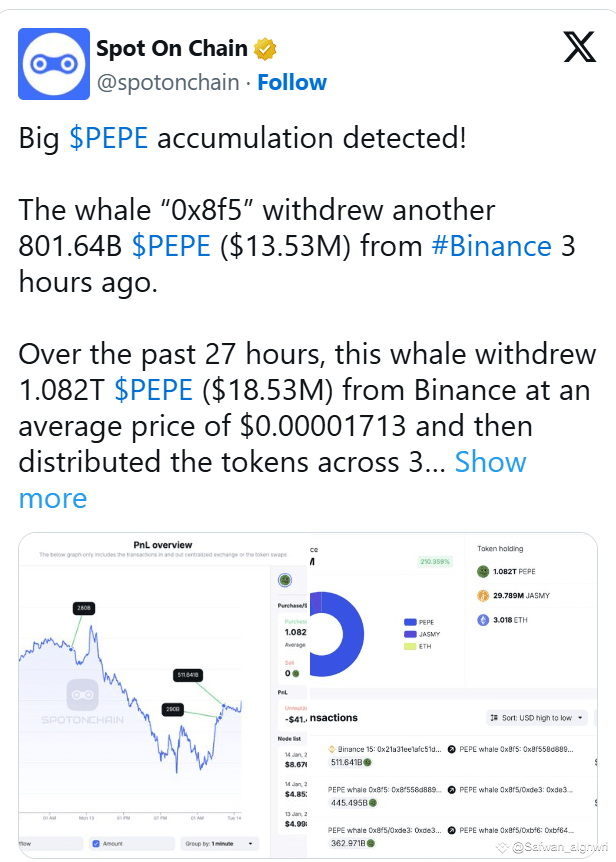The width and height of the screenshot is (616, 862).
Task: Click the Spot On Chain profile avatar
Action: (x=54, y=64)
